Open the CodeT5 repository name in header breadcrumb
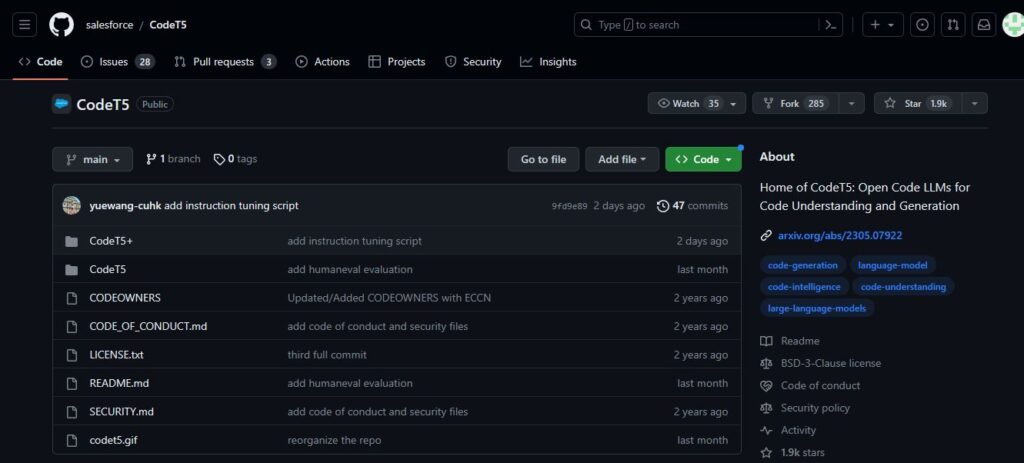Image resolution: width=1024 pixels, height=463 pixels. pos(168,25)
